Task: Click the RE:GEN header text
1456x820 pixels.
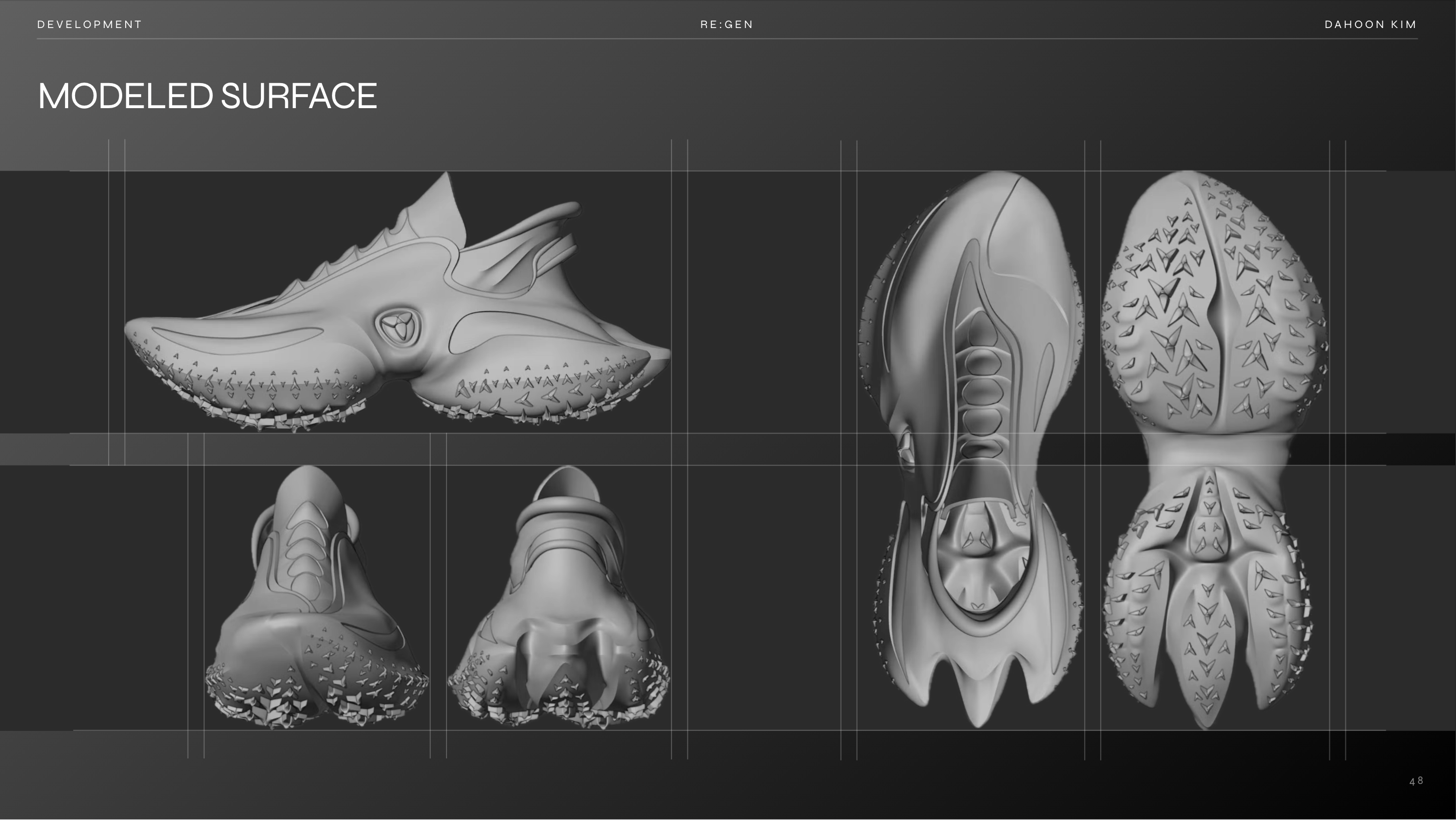Action: (x=726, y=25)
